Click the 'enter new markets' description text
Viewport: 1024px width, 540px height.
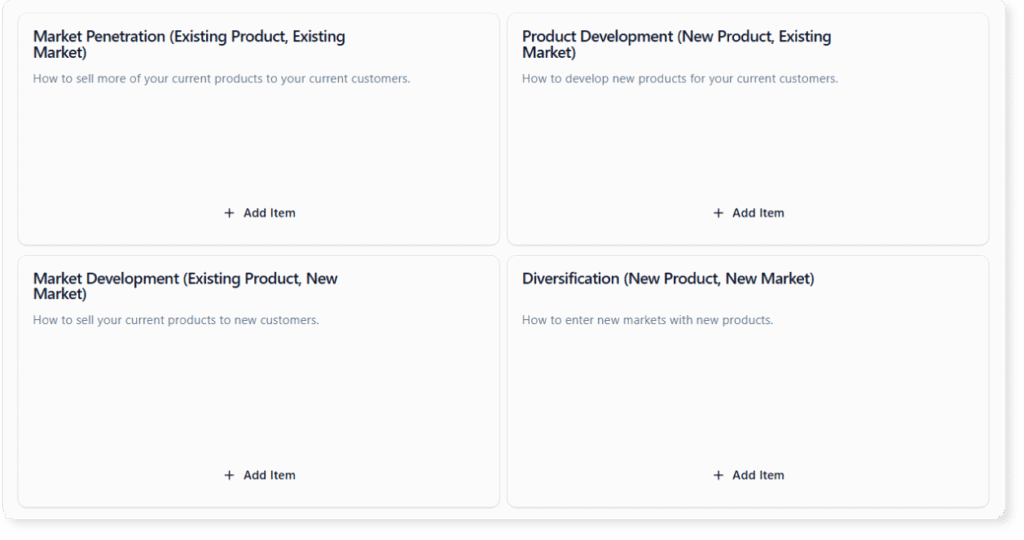coord(647,321)
